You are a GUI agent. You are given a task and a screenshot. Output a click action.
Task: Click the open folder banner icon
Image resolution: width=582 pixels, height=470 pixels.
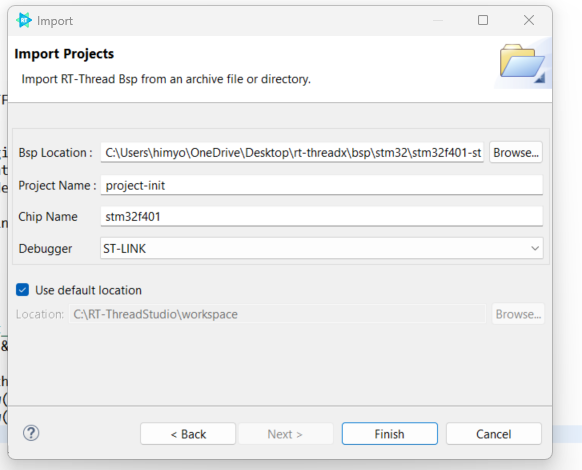pyautogui.click(x=522, y=63)
